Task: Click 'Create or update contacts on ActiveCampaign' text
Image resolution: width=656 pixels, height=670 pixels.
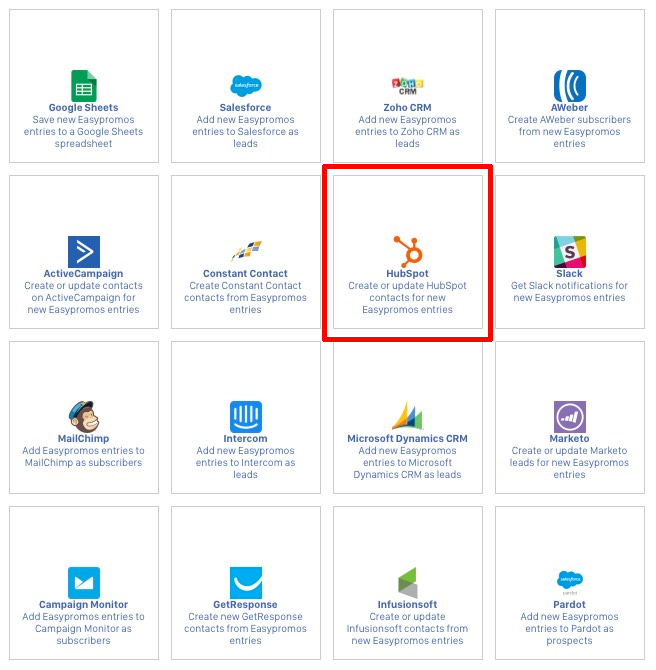Action: 83,297
